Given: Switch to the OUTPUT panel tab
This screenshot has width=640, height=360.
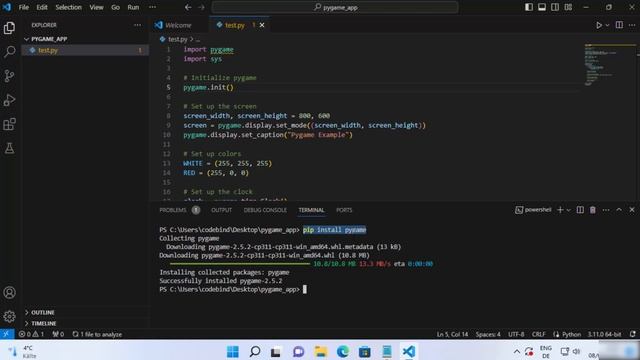Looking at the screenshot, I should [221, 210].
